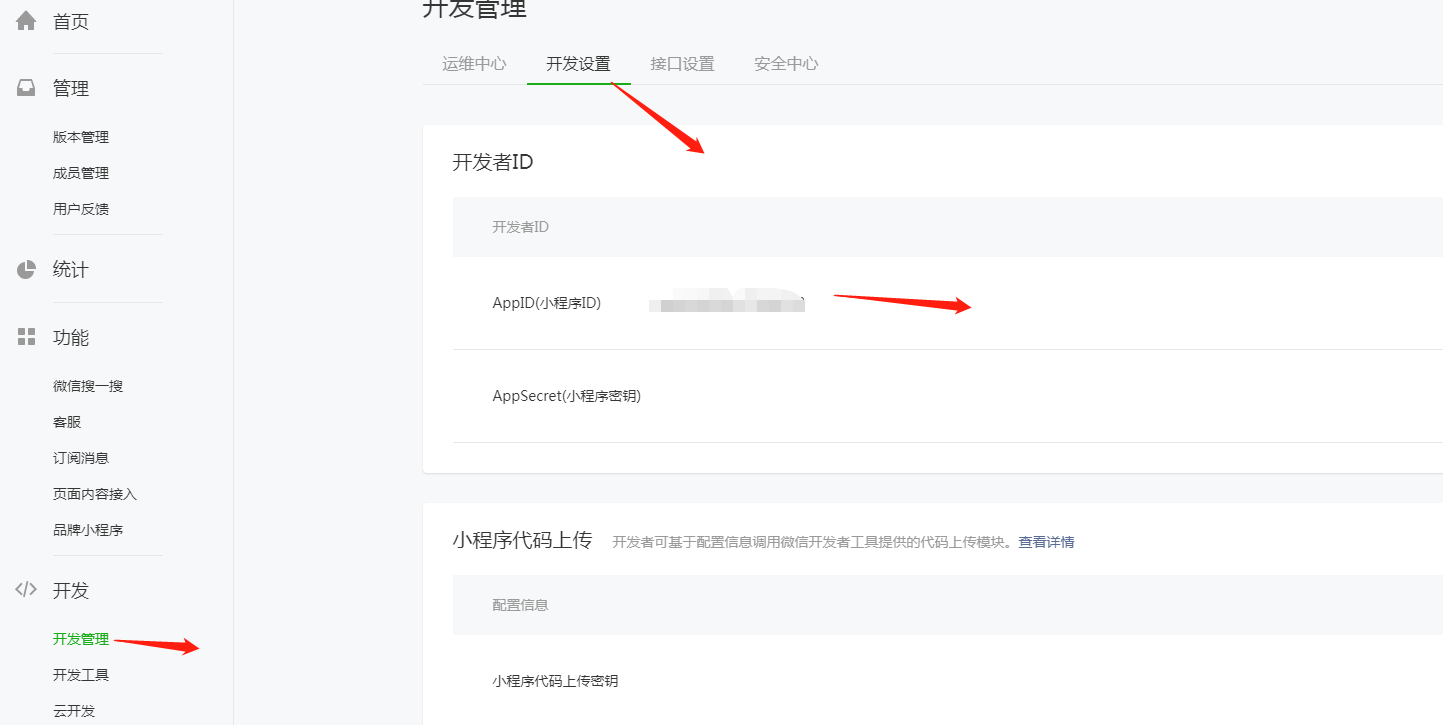Open 开发工具 page

click(81, 675)
